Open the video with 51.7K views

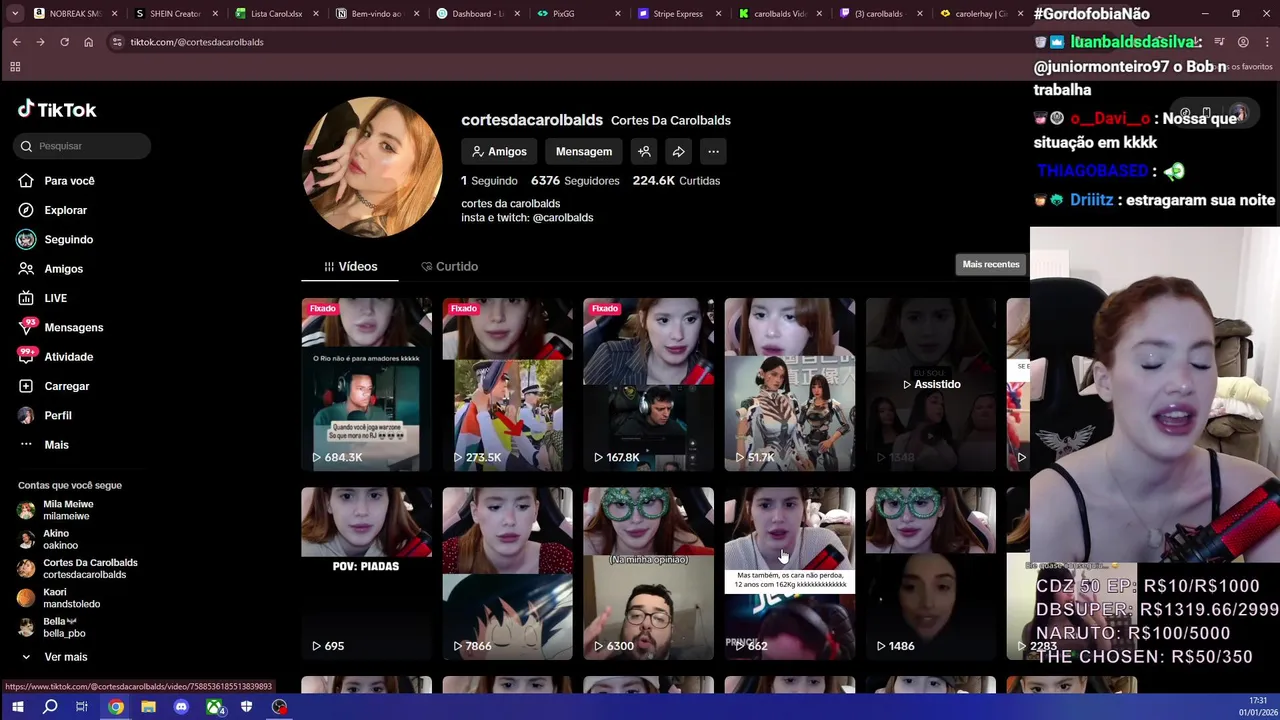(790, 384)
